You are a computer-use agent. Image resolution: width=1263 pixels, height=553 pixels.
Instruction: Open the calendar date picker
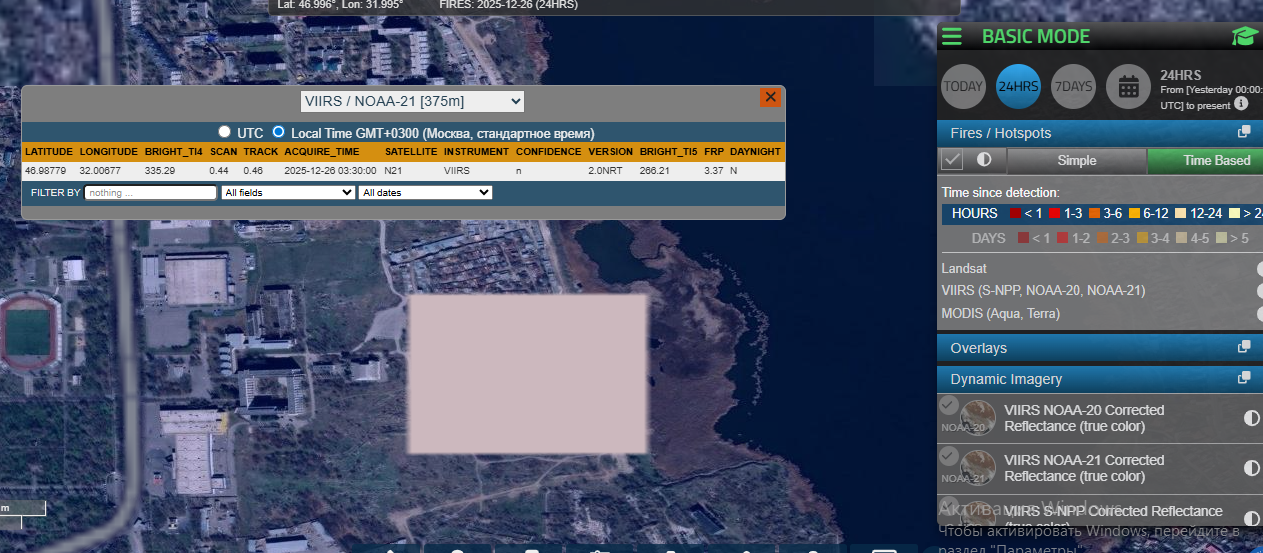click(x=1128, y=87)
